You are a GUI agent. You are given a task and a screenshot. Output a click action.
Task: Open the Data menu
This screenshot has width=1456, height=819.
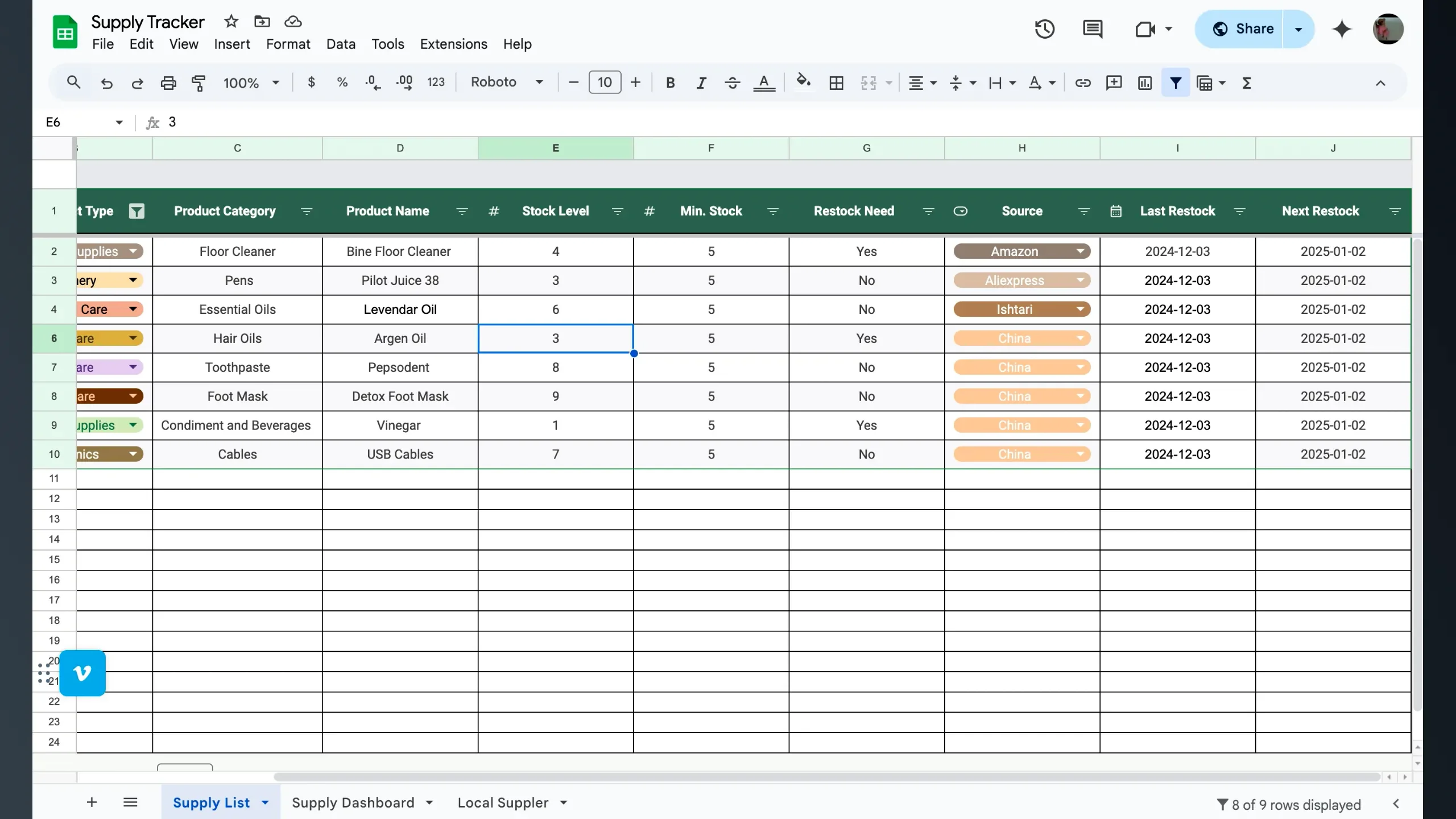click(341, 44)
